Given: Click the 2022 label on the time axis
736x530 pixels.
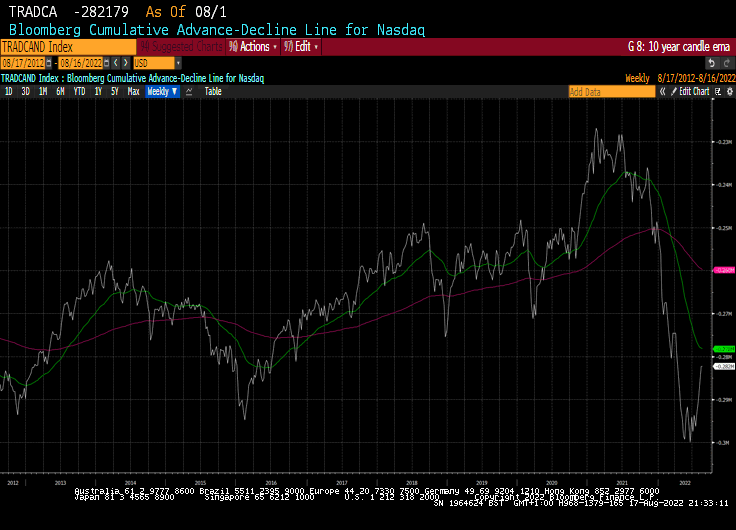Looking at the screenshot, I should (x=685, y=483).
